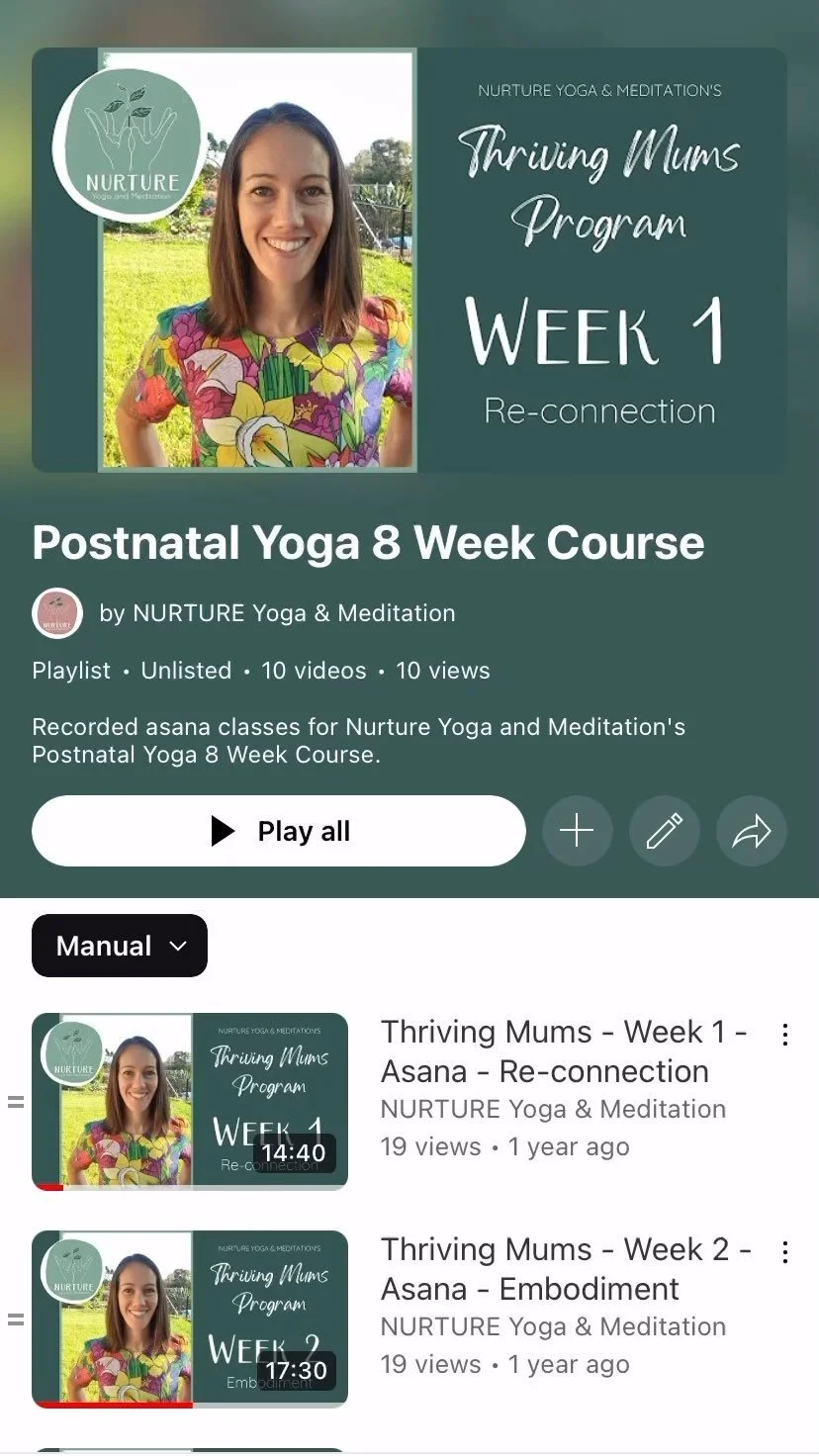The image size is (819, 1456).
Task: Tap the chevron in the Manual sort button
Action: 178,947
